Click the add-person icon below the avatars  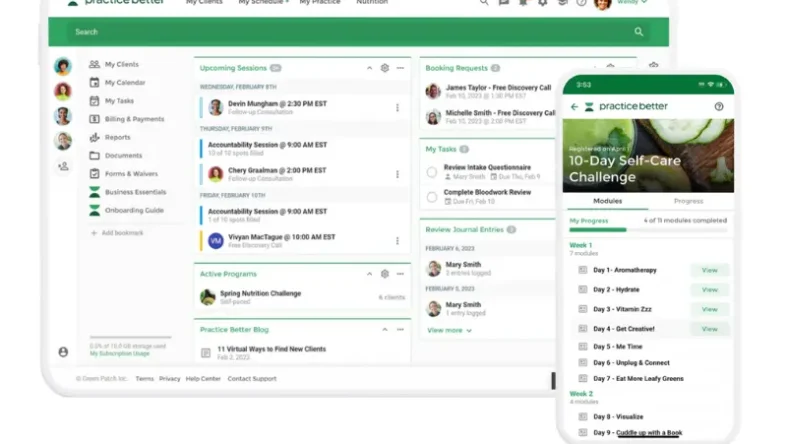[63, 166]
